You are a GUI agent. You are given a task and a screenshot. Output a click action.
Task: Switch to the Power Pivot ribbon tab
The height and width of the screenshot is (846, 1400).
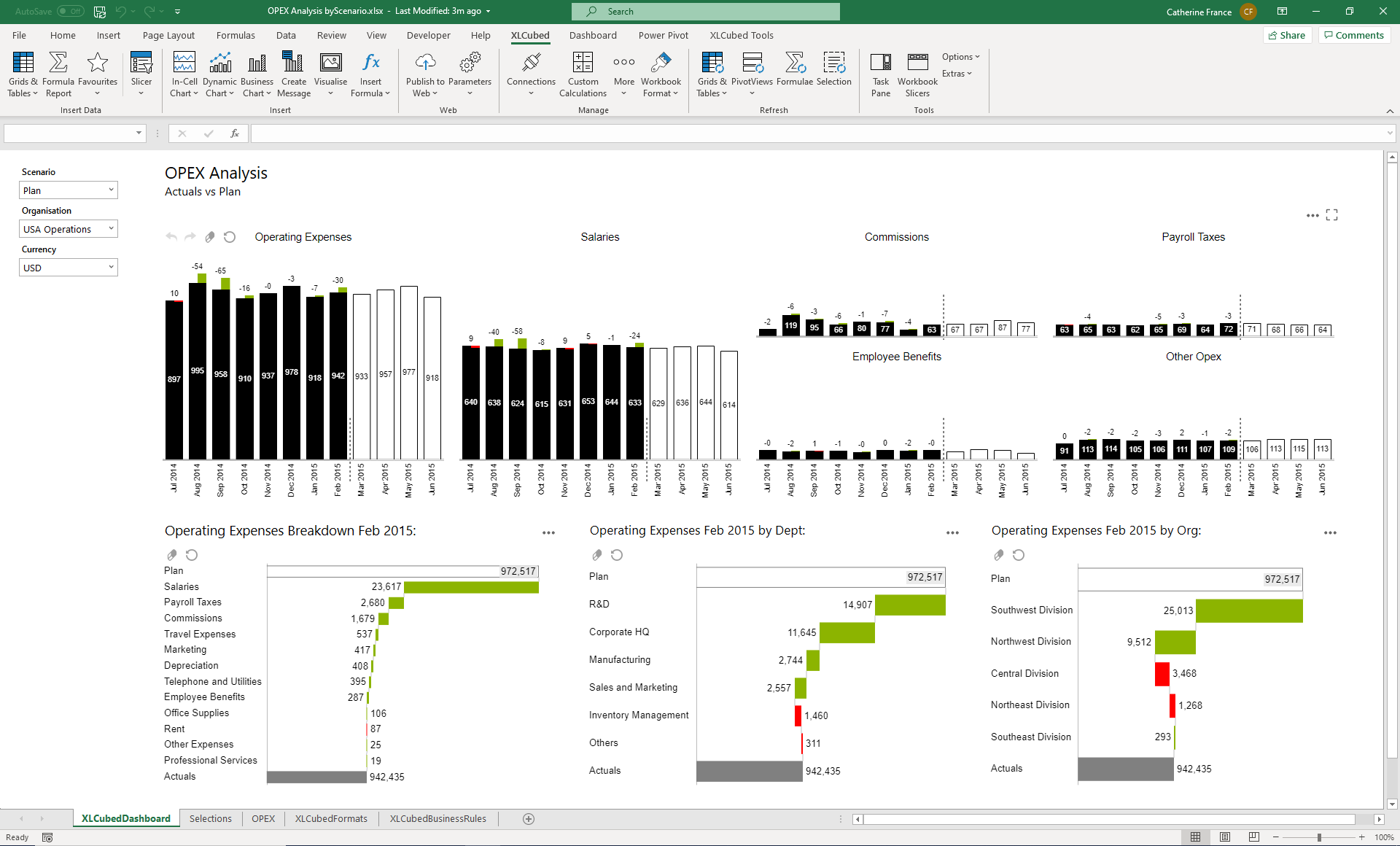(663, 35)
